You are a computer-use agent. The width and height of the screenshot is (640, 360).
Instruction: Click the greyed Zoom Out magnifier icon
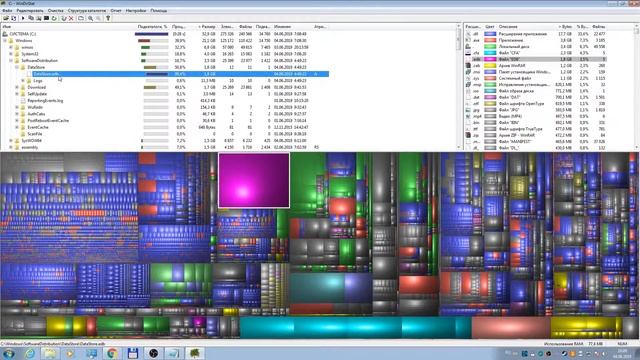(98, 18)
